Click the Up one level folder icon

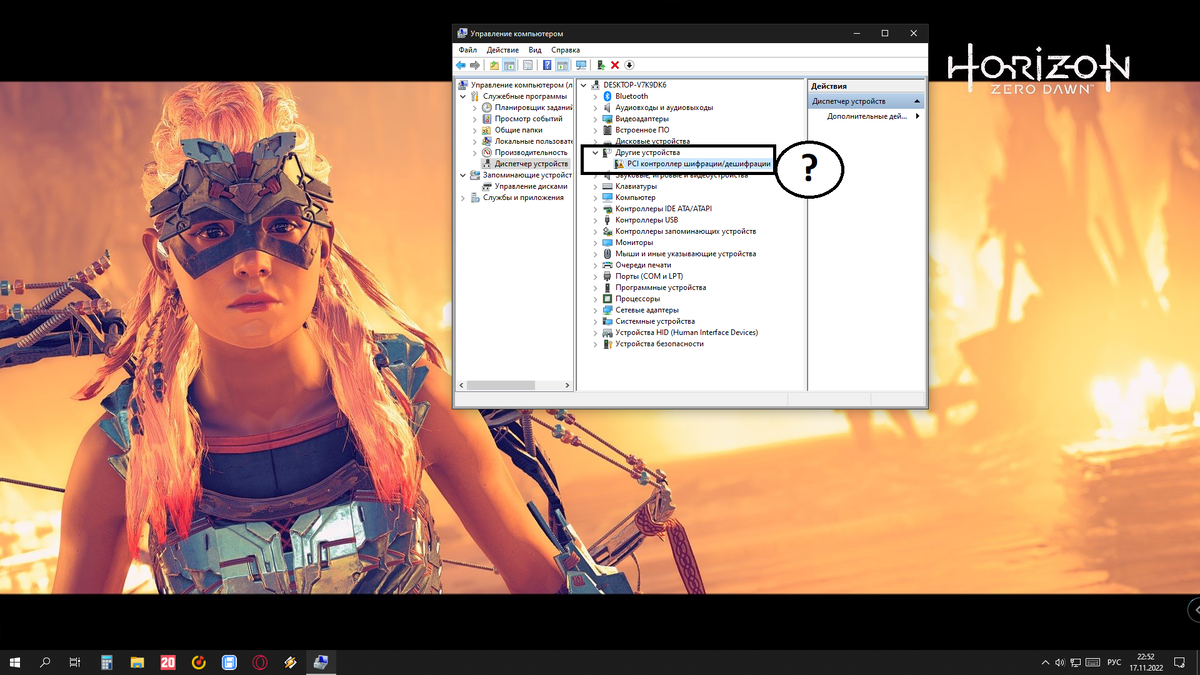(494, 65)
